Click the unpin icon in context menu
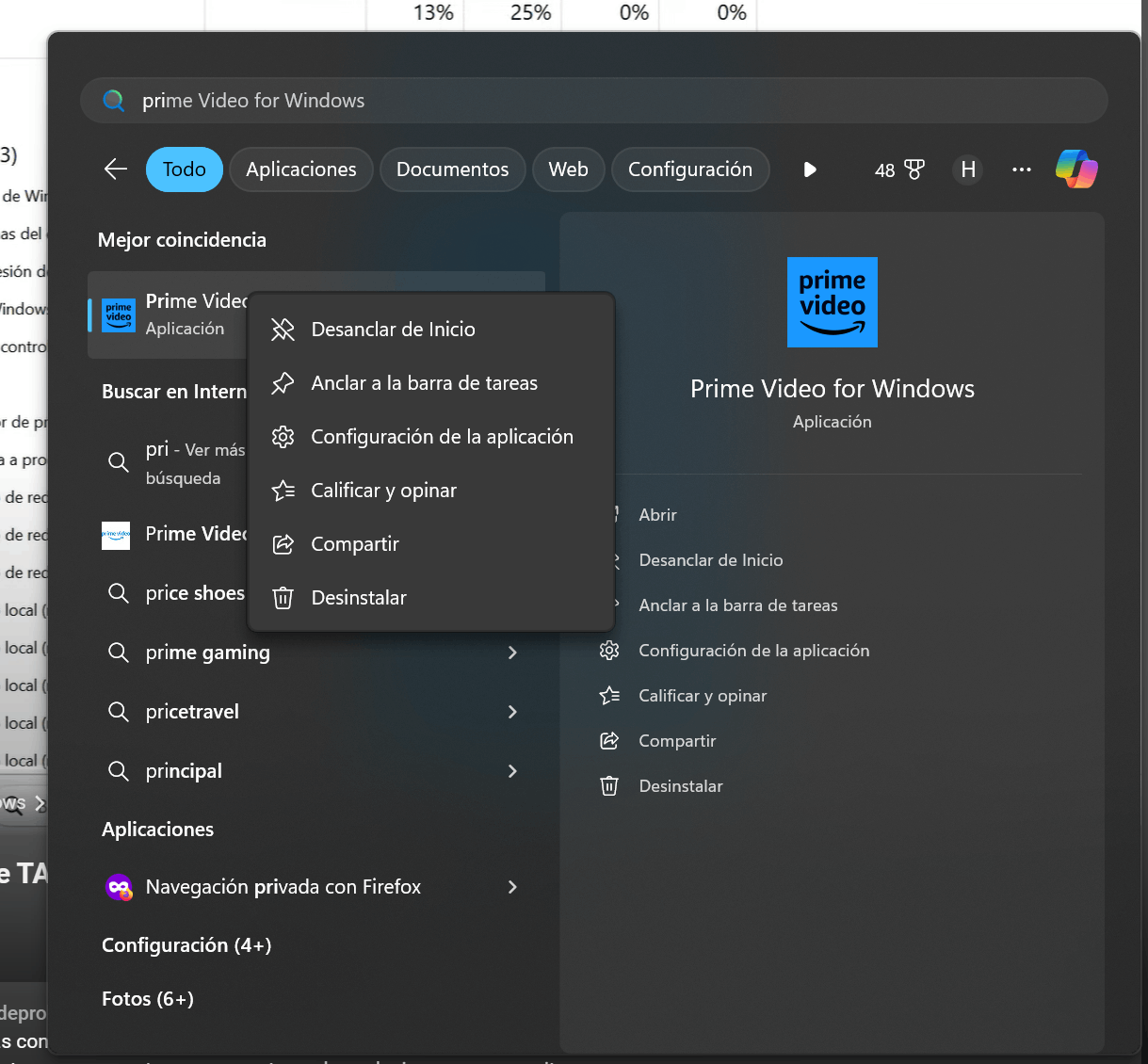This screenshot has width=1148, height=1064. (283, 330)
